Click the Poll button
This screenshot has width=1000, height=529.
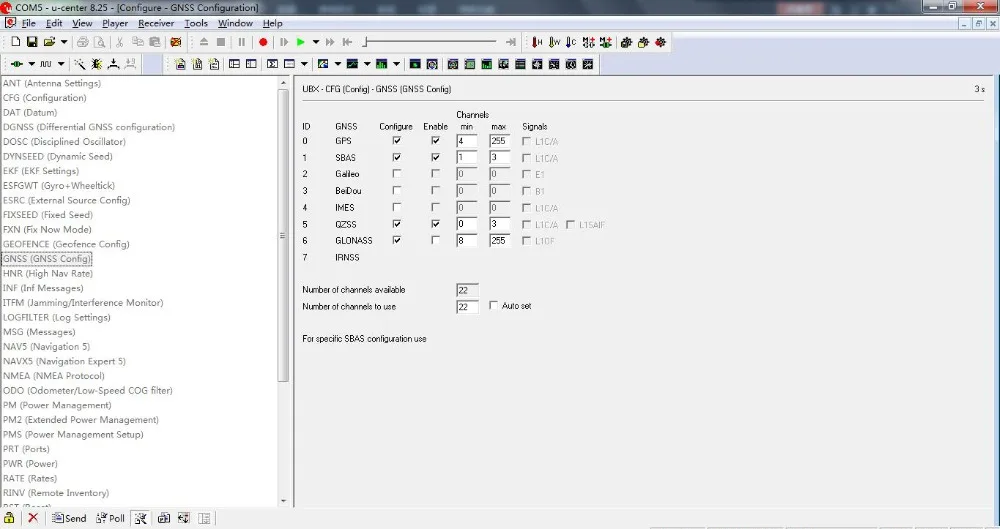110,518
